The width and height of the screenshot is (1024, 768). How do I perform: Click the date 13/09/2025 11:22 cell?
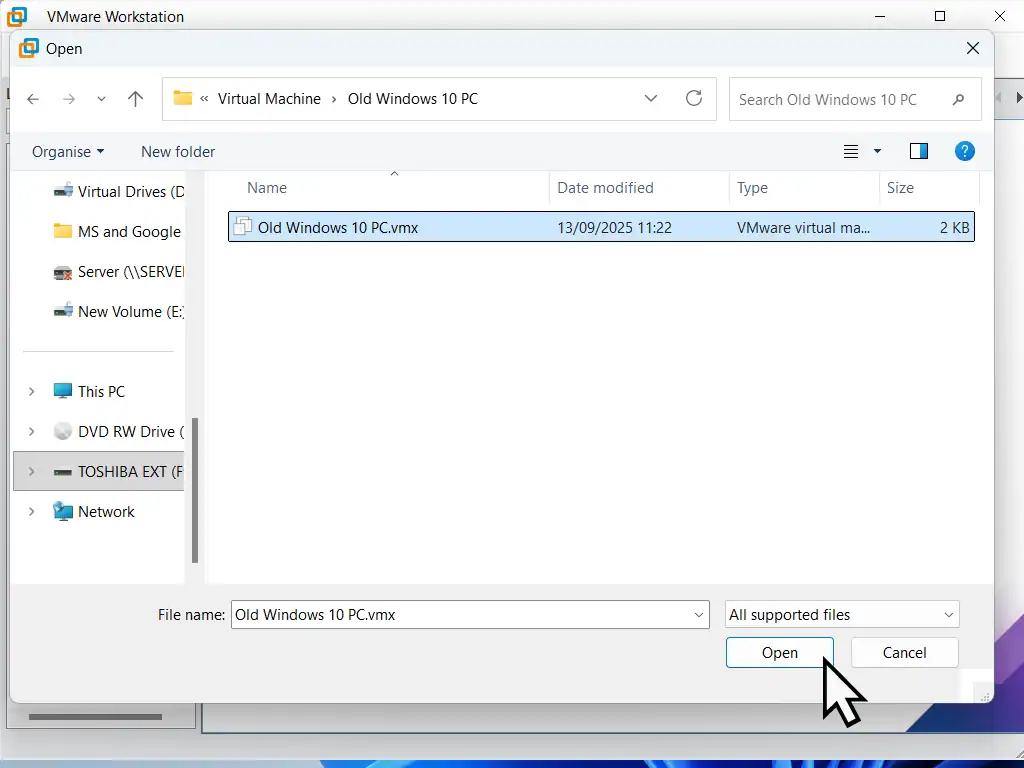(x=615, y=227)
